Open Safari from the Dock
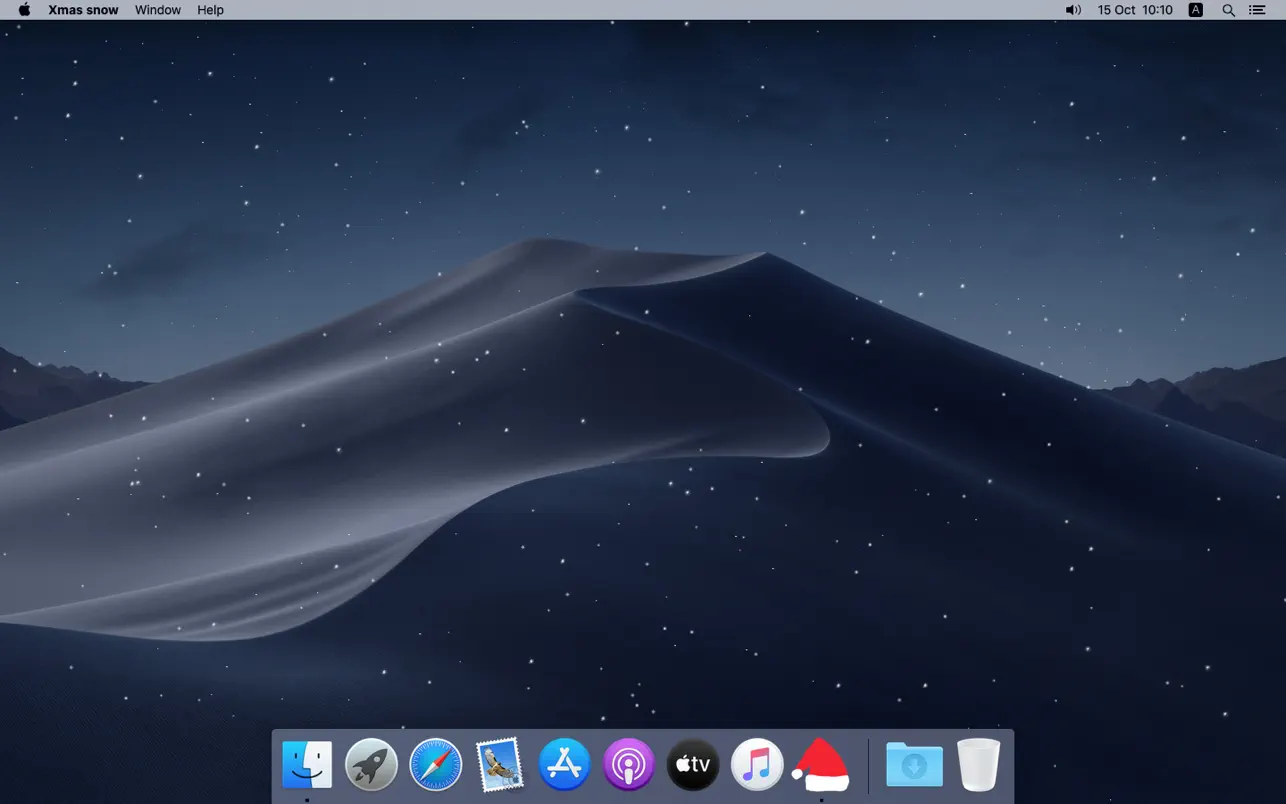This screenshot has height=804, width=1286. click(x=435, y=764)
